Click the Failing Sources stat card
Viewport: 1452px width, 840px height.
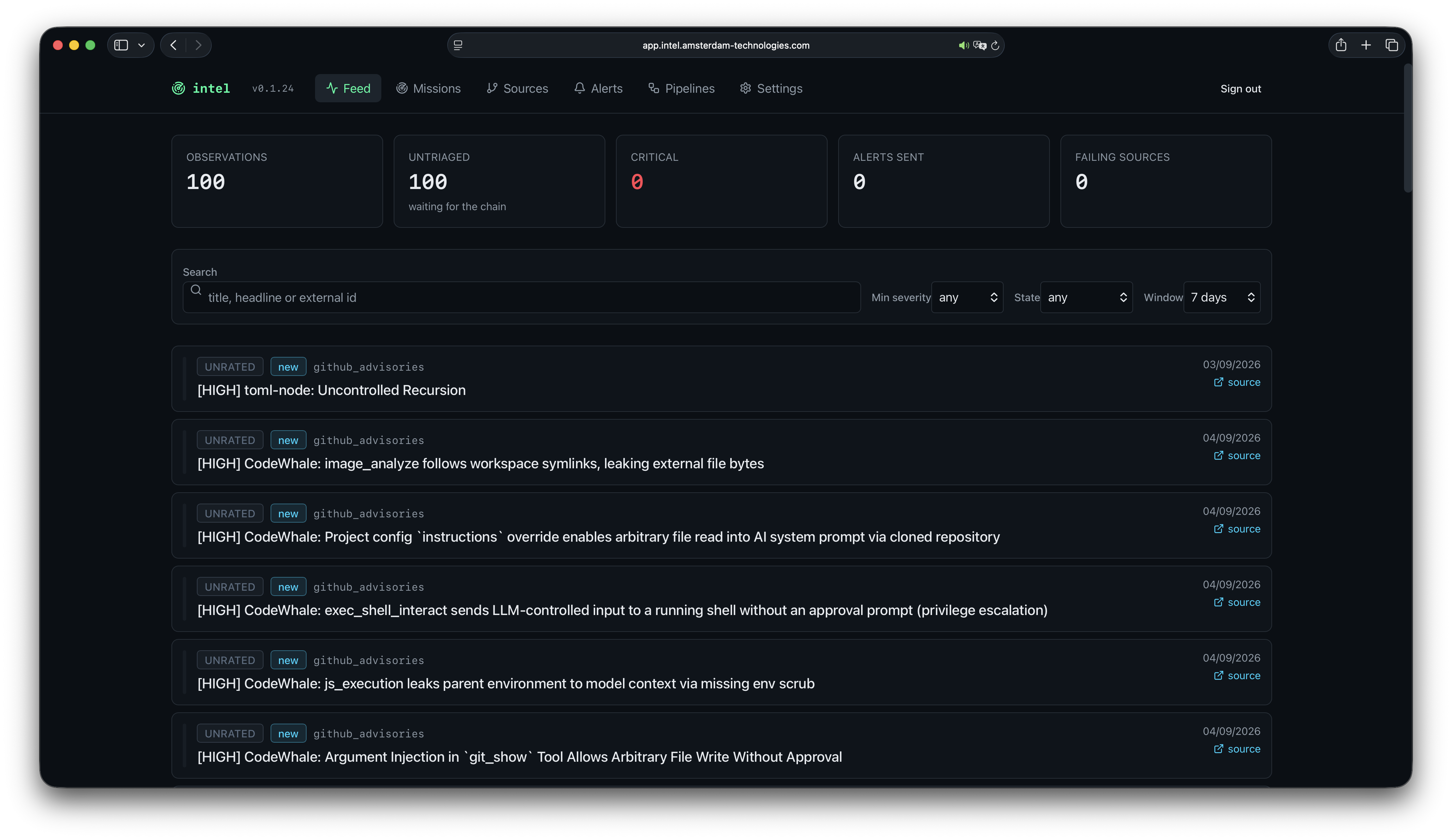(1166, 182)
